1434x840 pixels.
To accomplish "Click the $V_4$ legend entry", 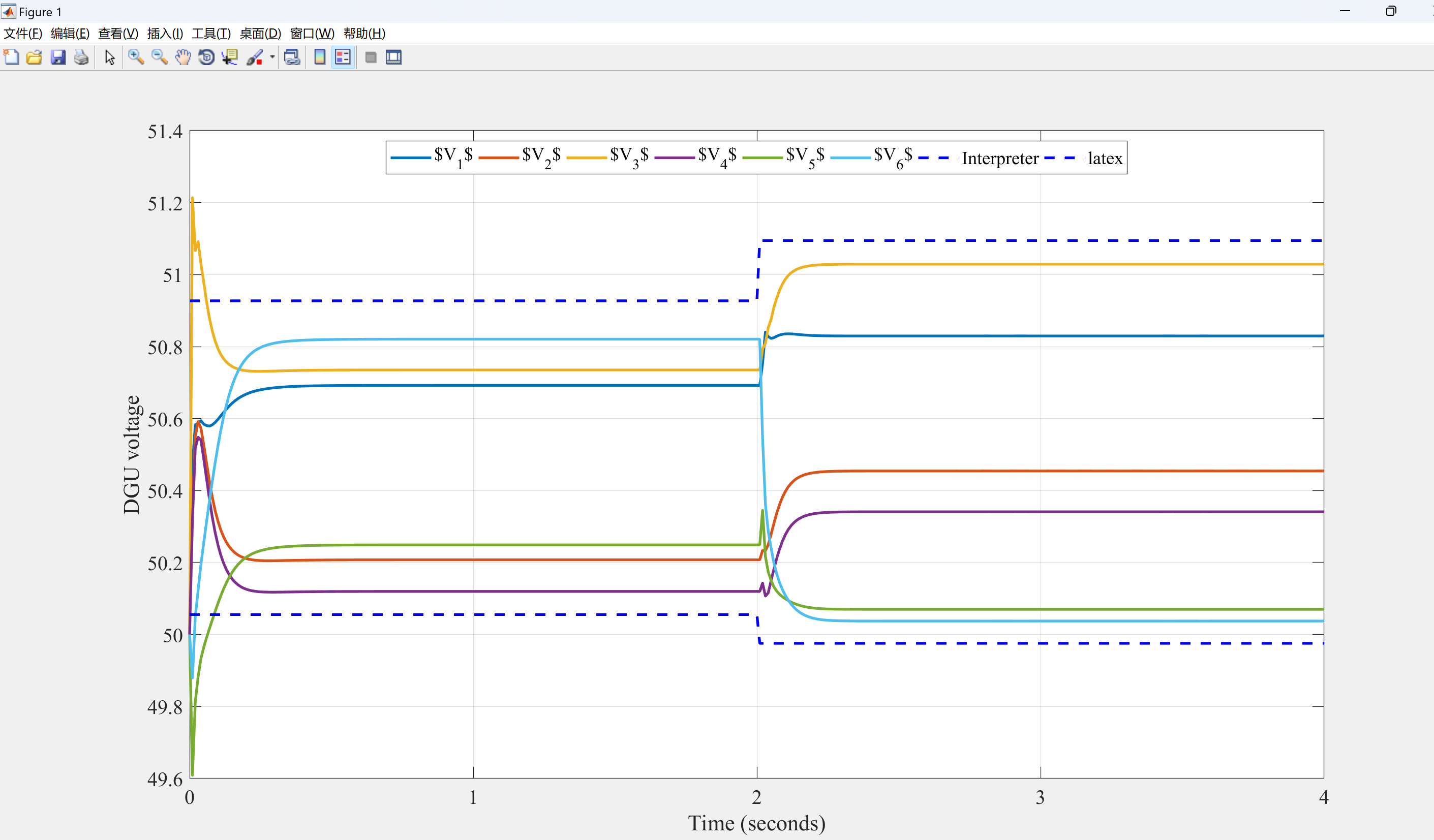I will pyautogui.click(x=696, y=158).
